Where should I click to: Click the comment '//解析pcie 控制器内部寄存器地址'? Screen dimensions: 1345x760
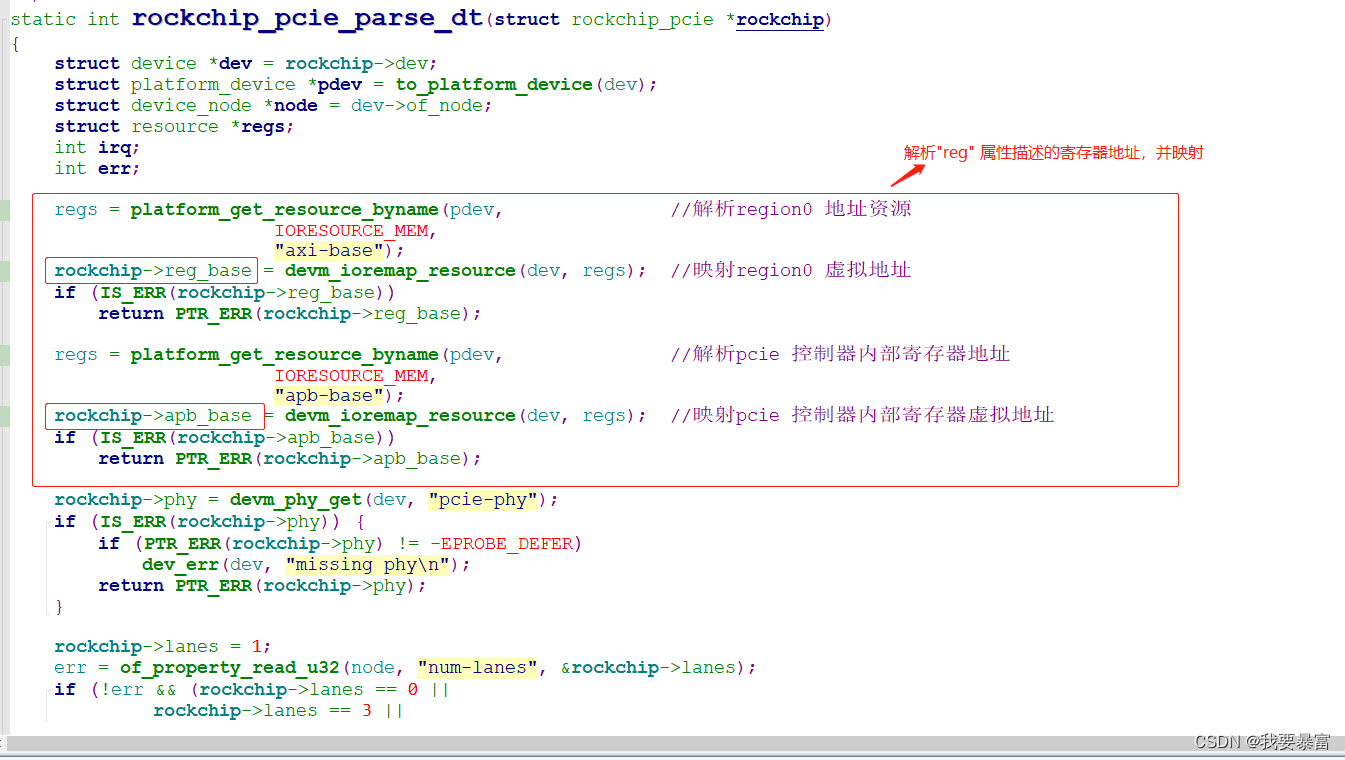(840, 354)
